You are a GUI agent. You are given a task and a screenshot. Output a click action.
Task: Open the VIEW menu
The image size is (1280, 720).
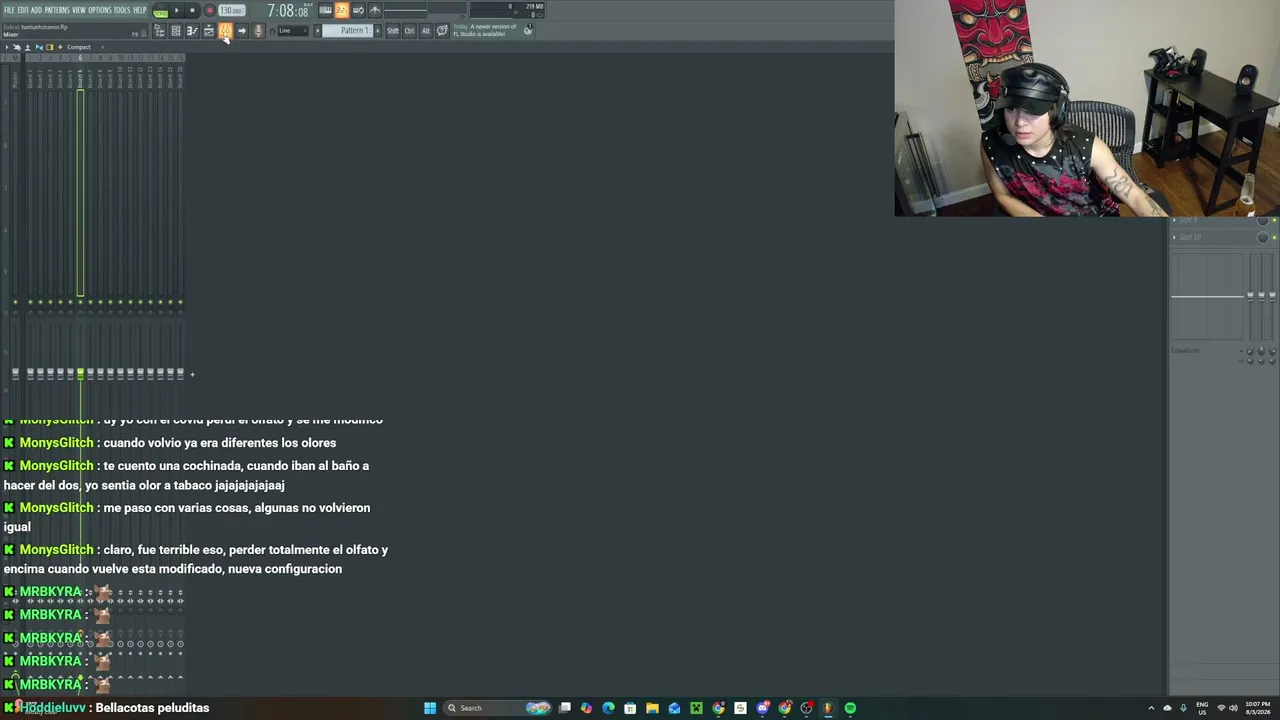tap(79, 10)
